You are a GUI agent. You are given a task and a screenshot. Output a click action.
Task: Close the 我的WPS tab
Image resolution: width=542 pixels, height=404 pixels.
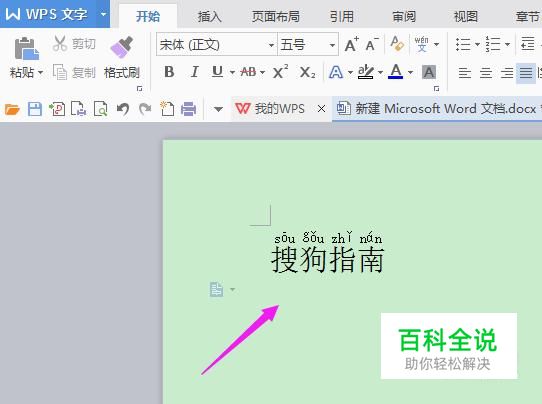pos(321,109)
